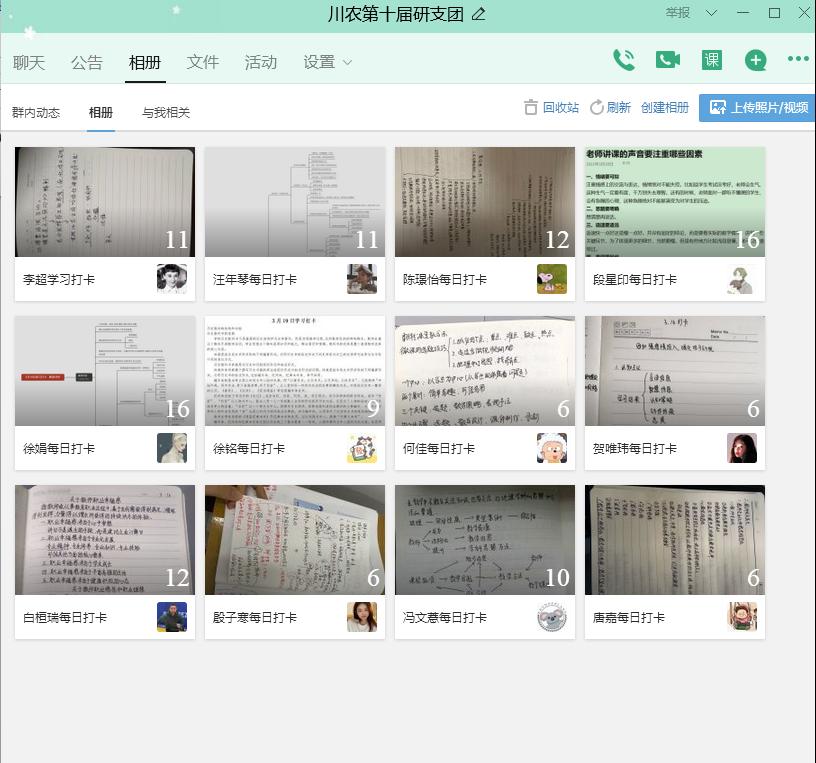Open title bar dropdown arrow menu
Screen dimensions: 816x763
pyautogui.click(x=711, y=13)
